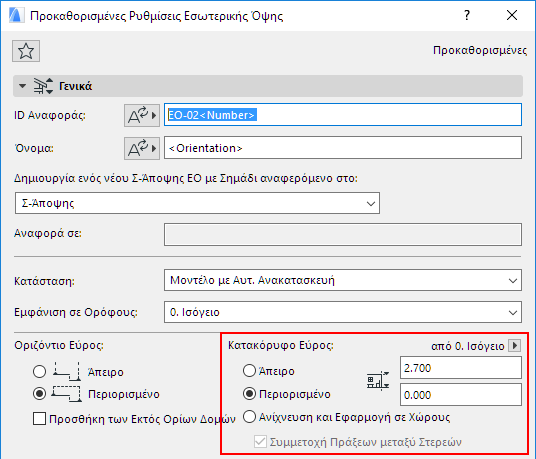Collapse the Γενικά section triangle
This screenshot has width=536, height=459.
[x=23, y=86]
